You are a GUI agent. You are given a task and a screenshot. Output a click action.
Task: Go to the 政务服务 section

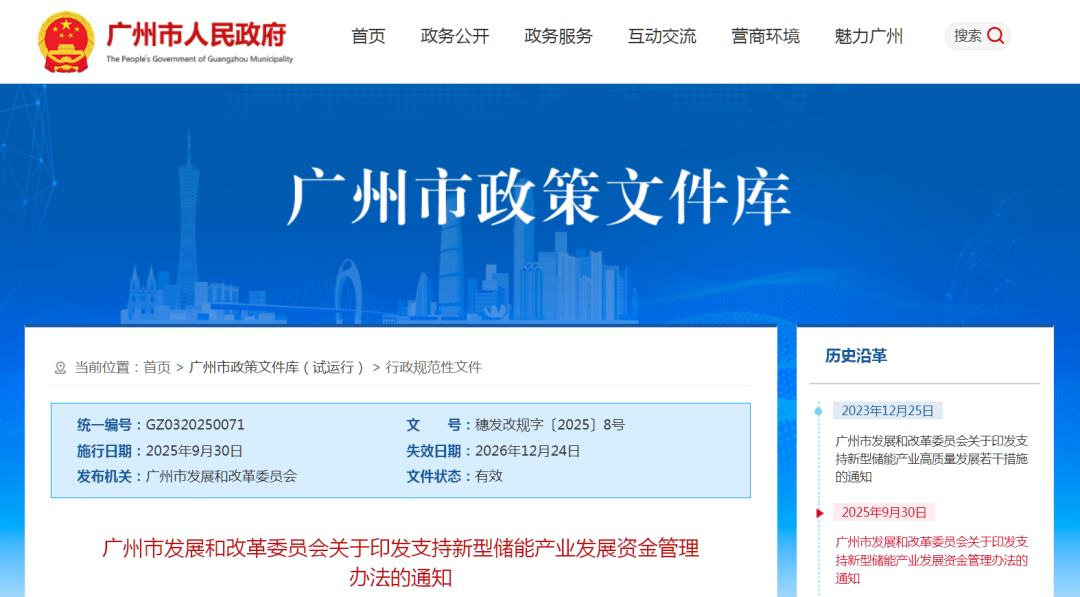(558, 37)
